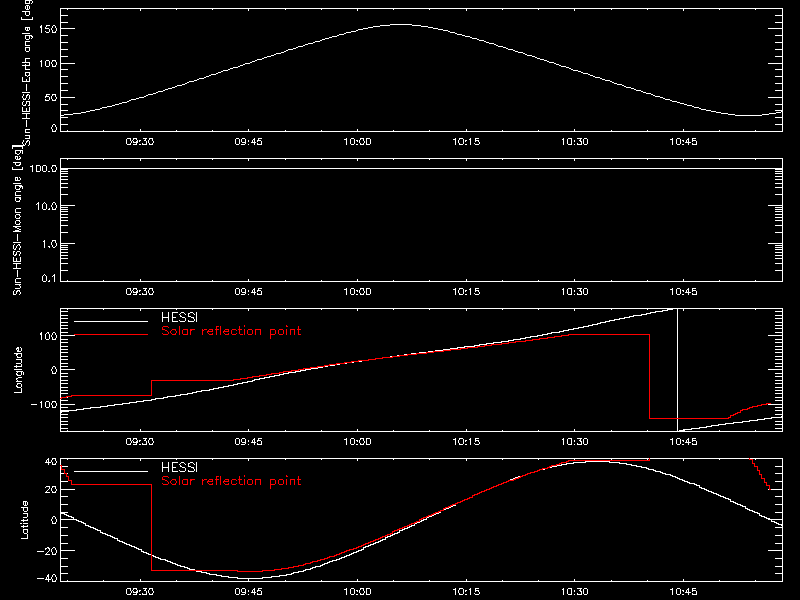Viewport: 800px width, 600px height.
Task: Click the Latitude axis label
Action: coord(24,520)
